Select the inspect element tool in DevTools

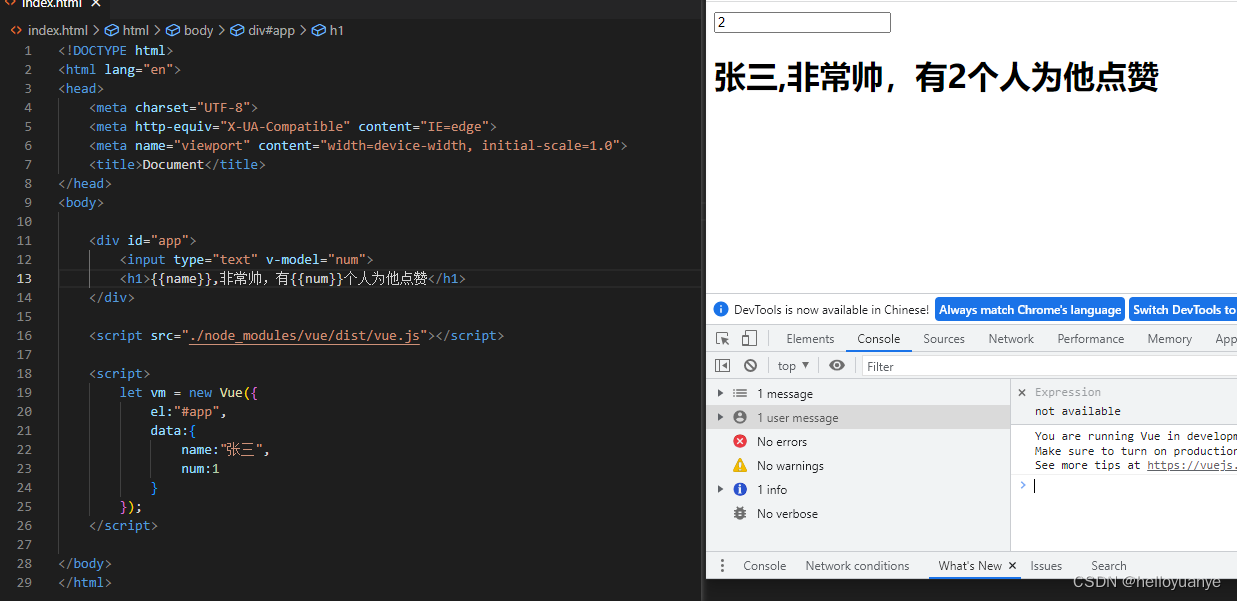coord(721,338)
